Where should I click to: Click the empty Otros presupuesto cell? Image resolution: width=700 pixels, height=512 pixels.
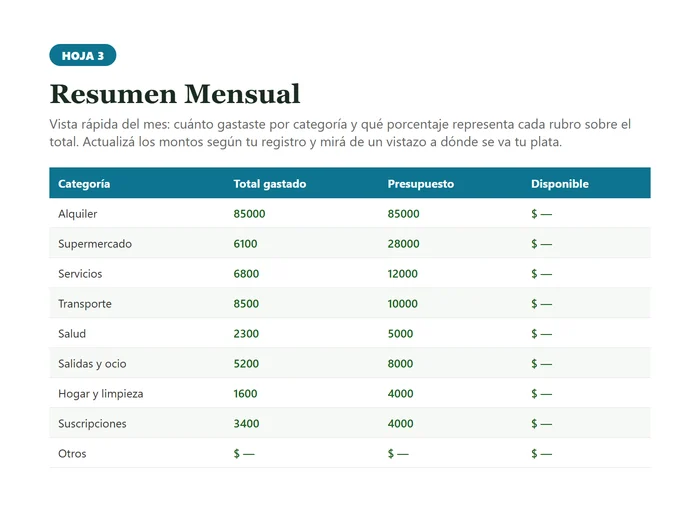click(x=398, y=454)
